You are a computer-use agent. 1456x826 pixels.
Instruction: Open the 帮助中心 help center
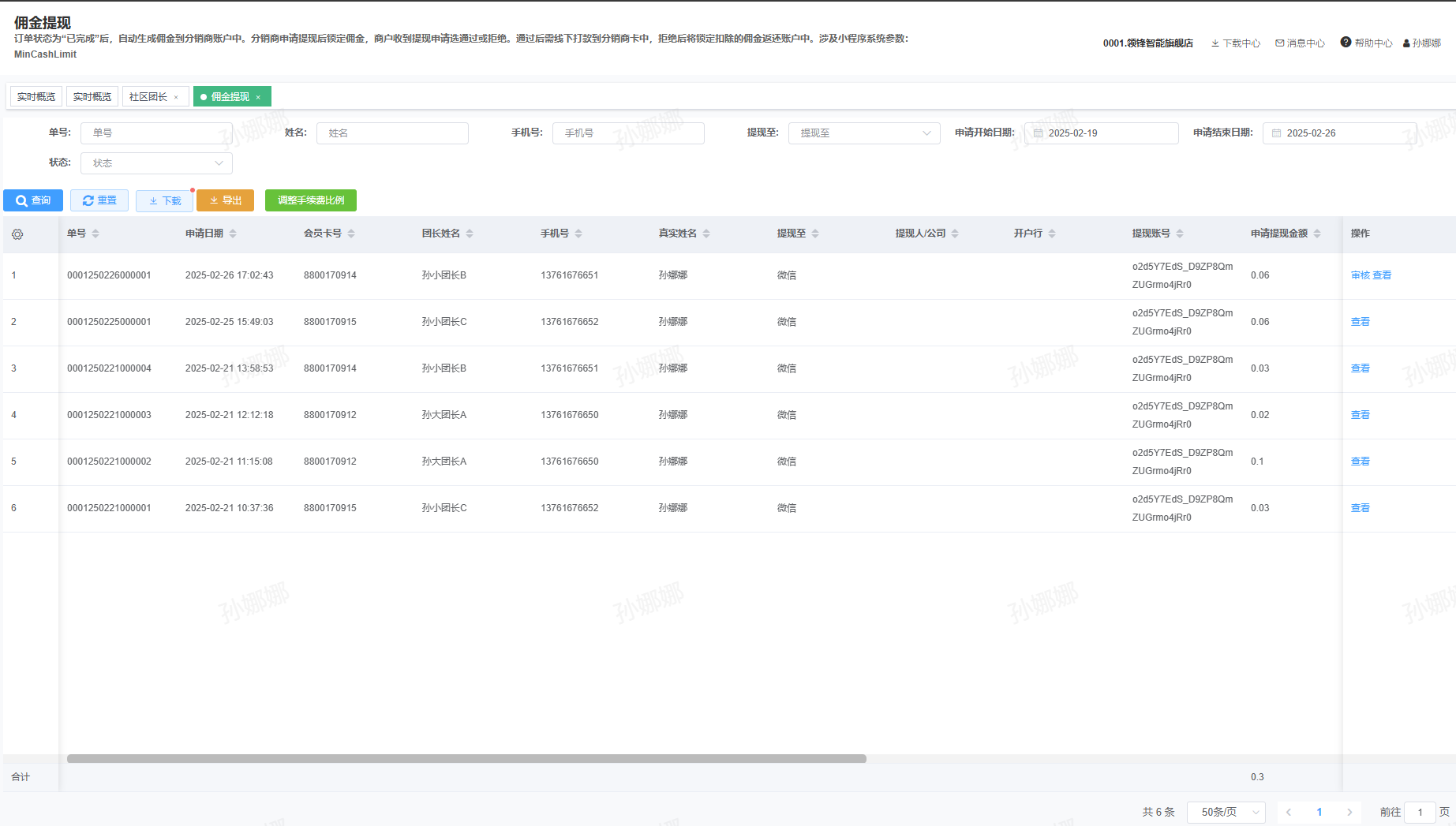coord(1366,43)
